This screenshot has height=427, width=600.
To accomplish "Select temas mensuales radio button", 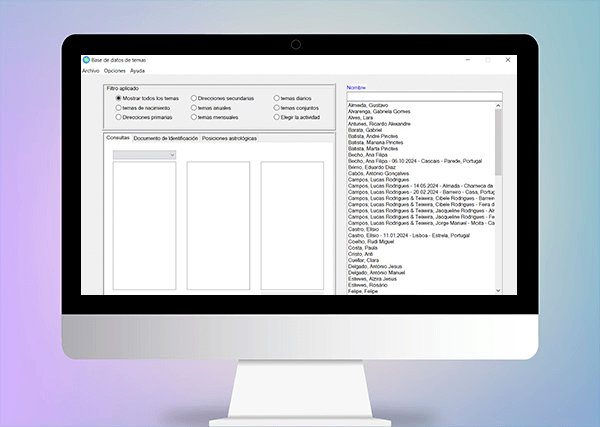I will coord(215,117).
